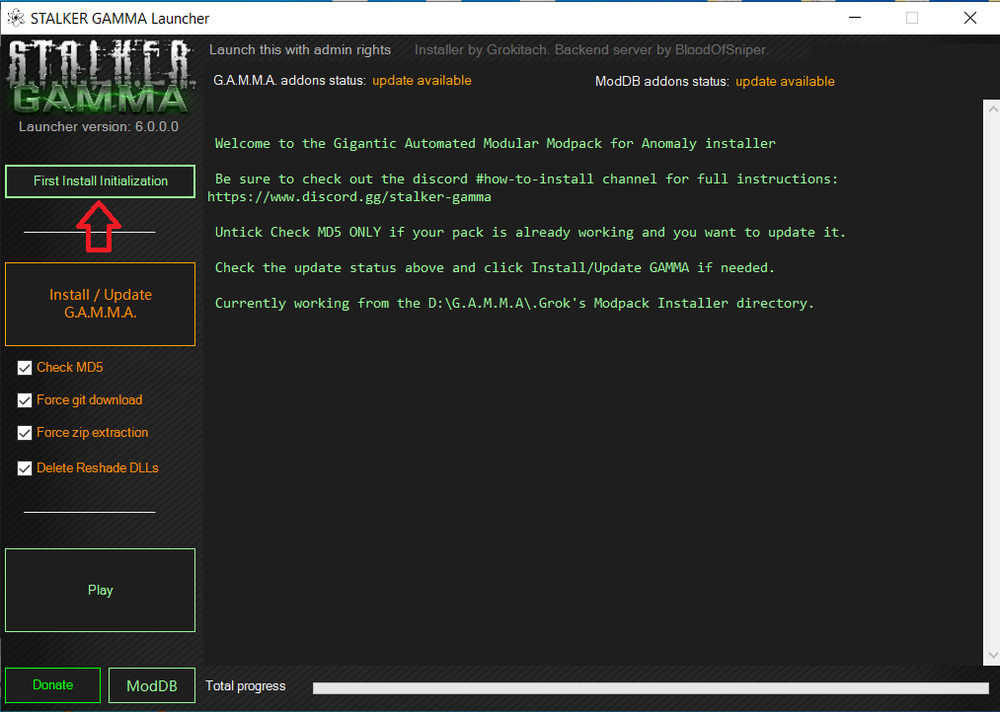Viewport: 1000px width, 712px height.
Task: Open the ModDB button at the bottom
Action: 152,686
